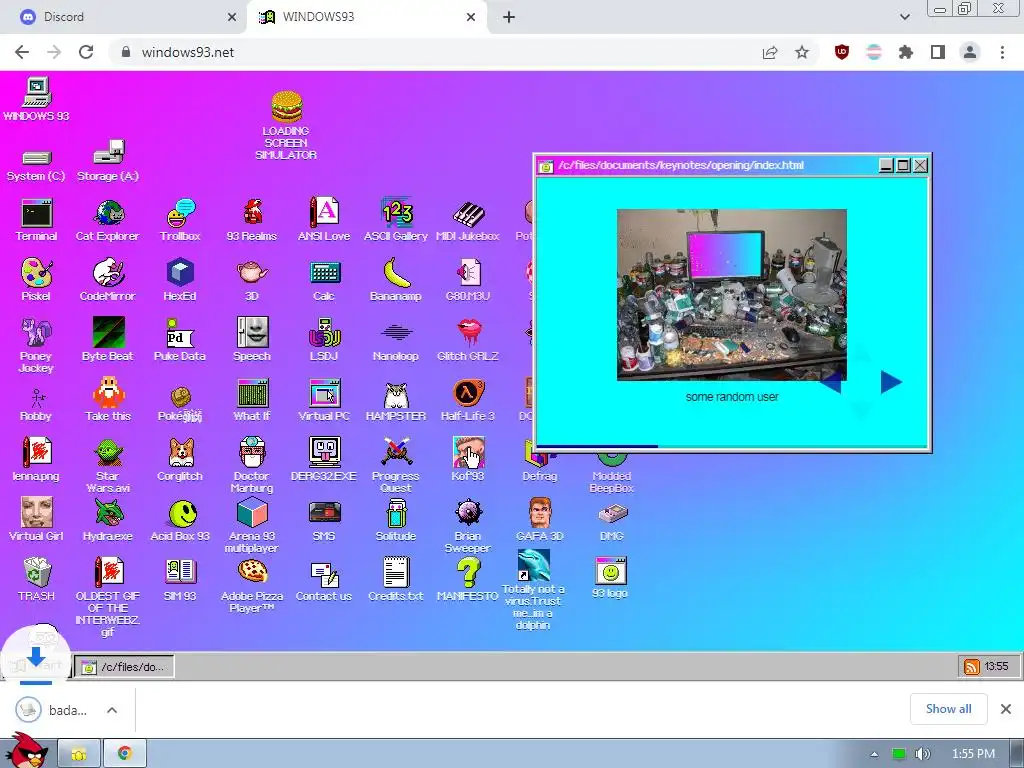Open Nanoloop icon
This screenshot has height=768, width=1024.
(396, 332)
